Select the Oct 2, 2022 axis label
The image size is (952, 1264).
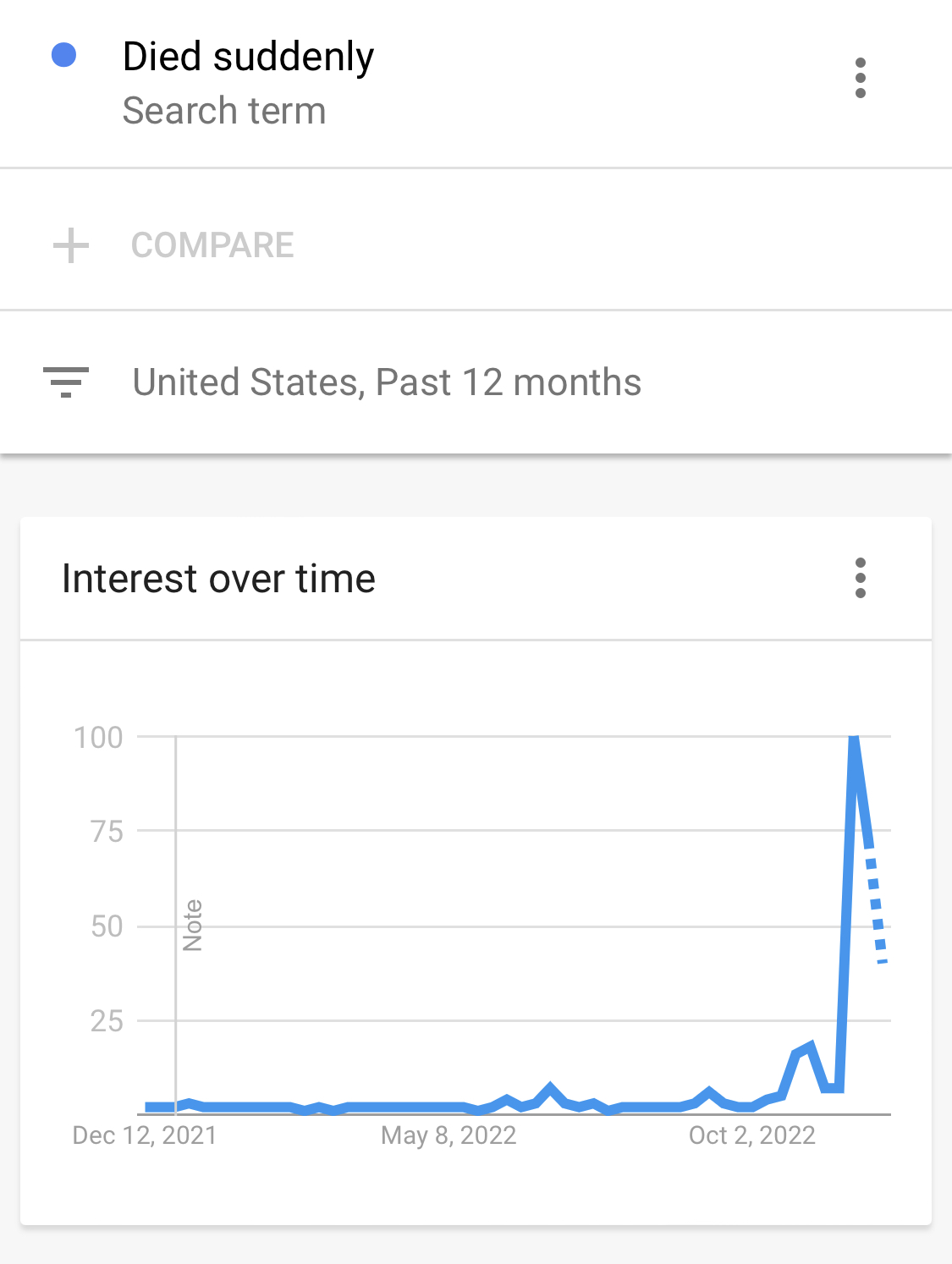tap(752, 1135)
